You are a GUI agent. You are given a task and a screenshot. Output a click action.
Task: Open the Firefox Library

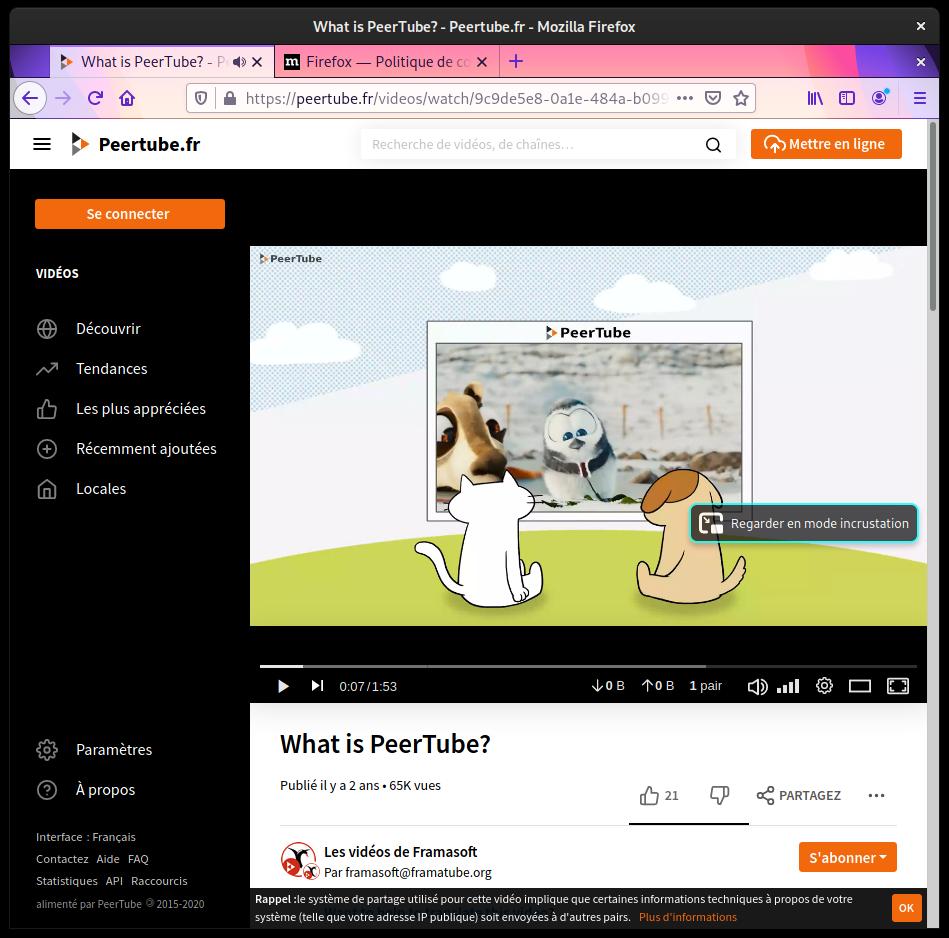(x=815, y=98)
